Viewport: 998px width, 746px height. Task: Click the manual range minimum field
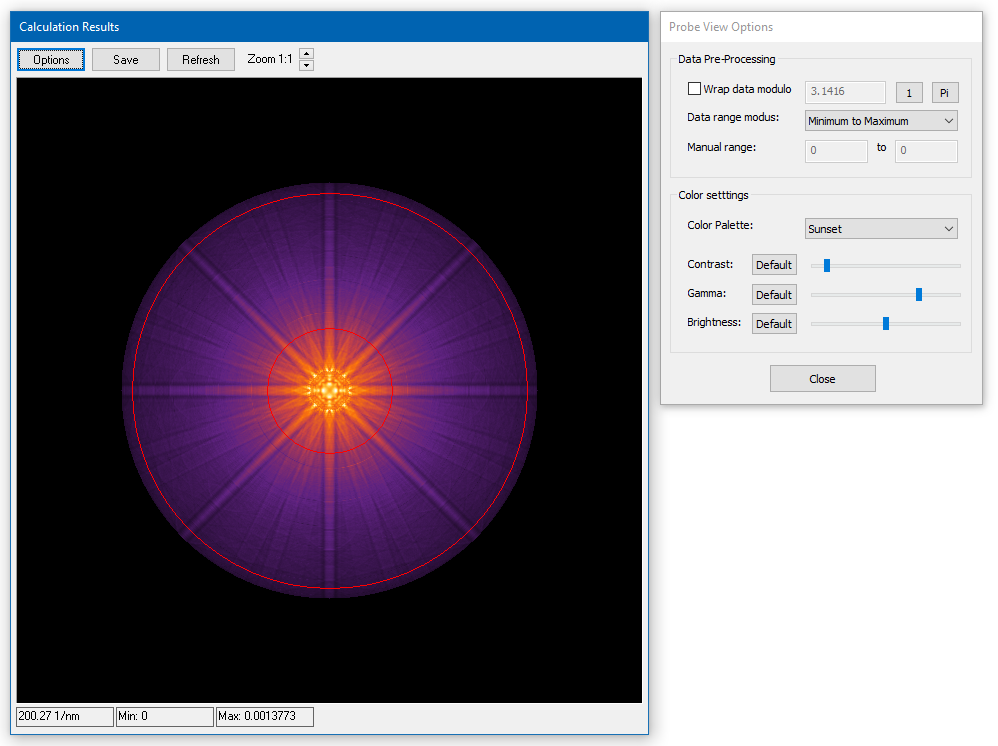836,151
